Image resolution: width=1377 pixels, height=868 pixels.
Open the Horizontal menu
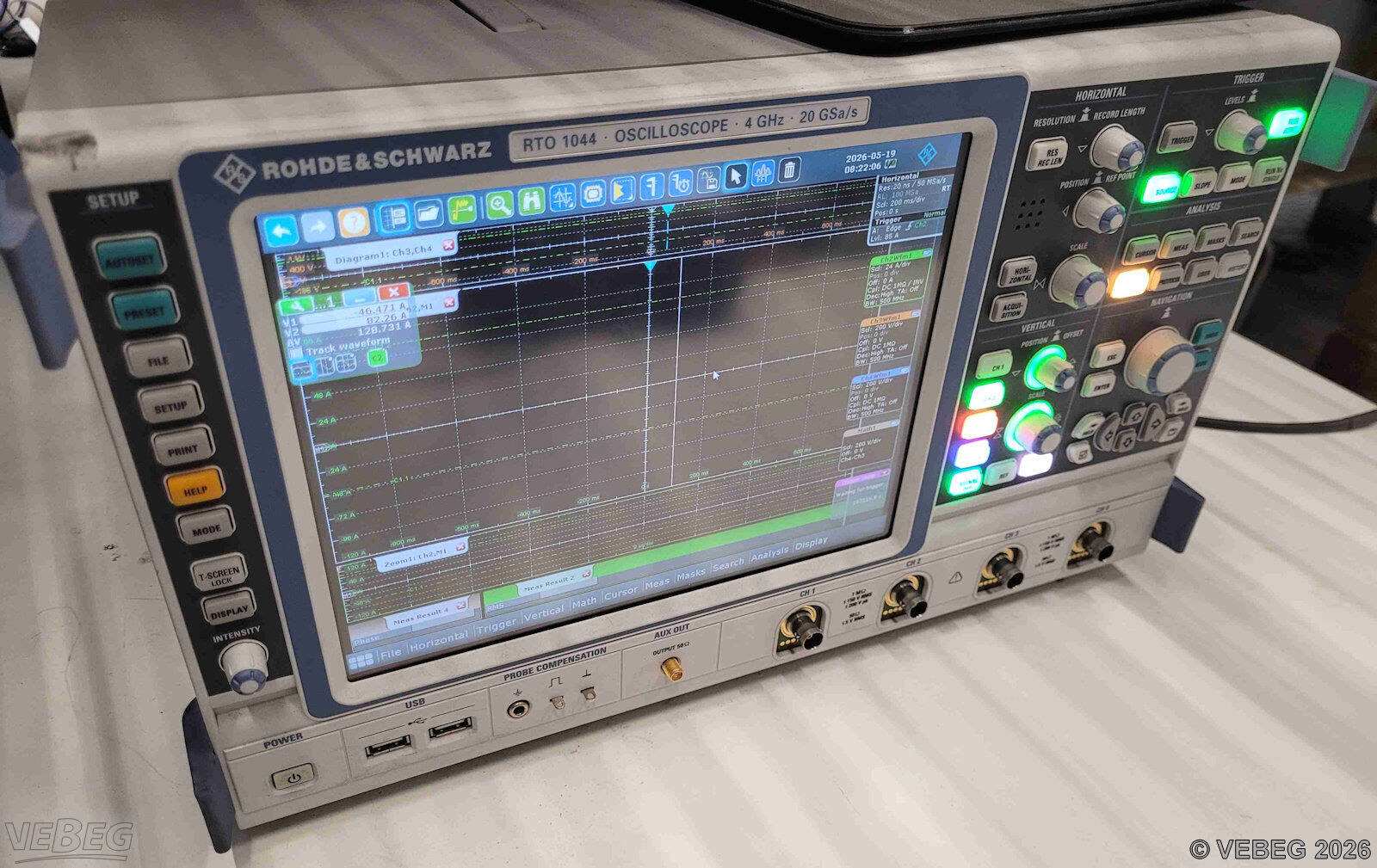[439, 639]
